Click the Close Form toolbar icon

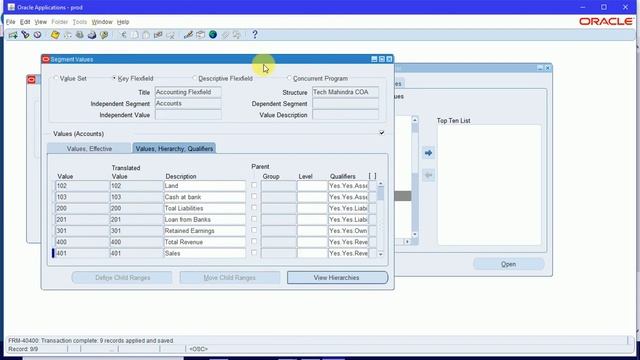pyautogui.click(x=104, y=35)
